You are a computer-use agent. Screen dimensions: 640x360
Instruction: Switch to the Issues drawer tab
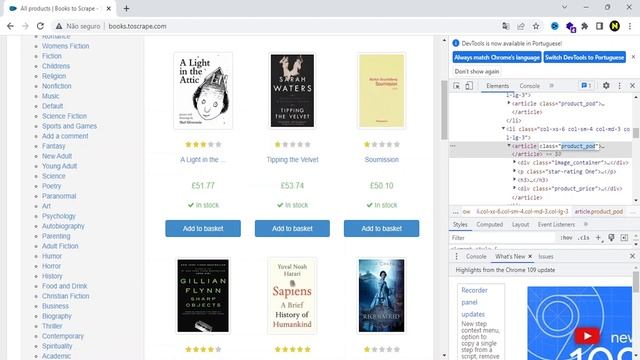(x=546, y=256)
